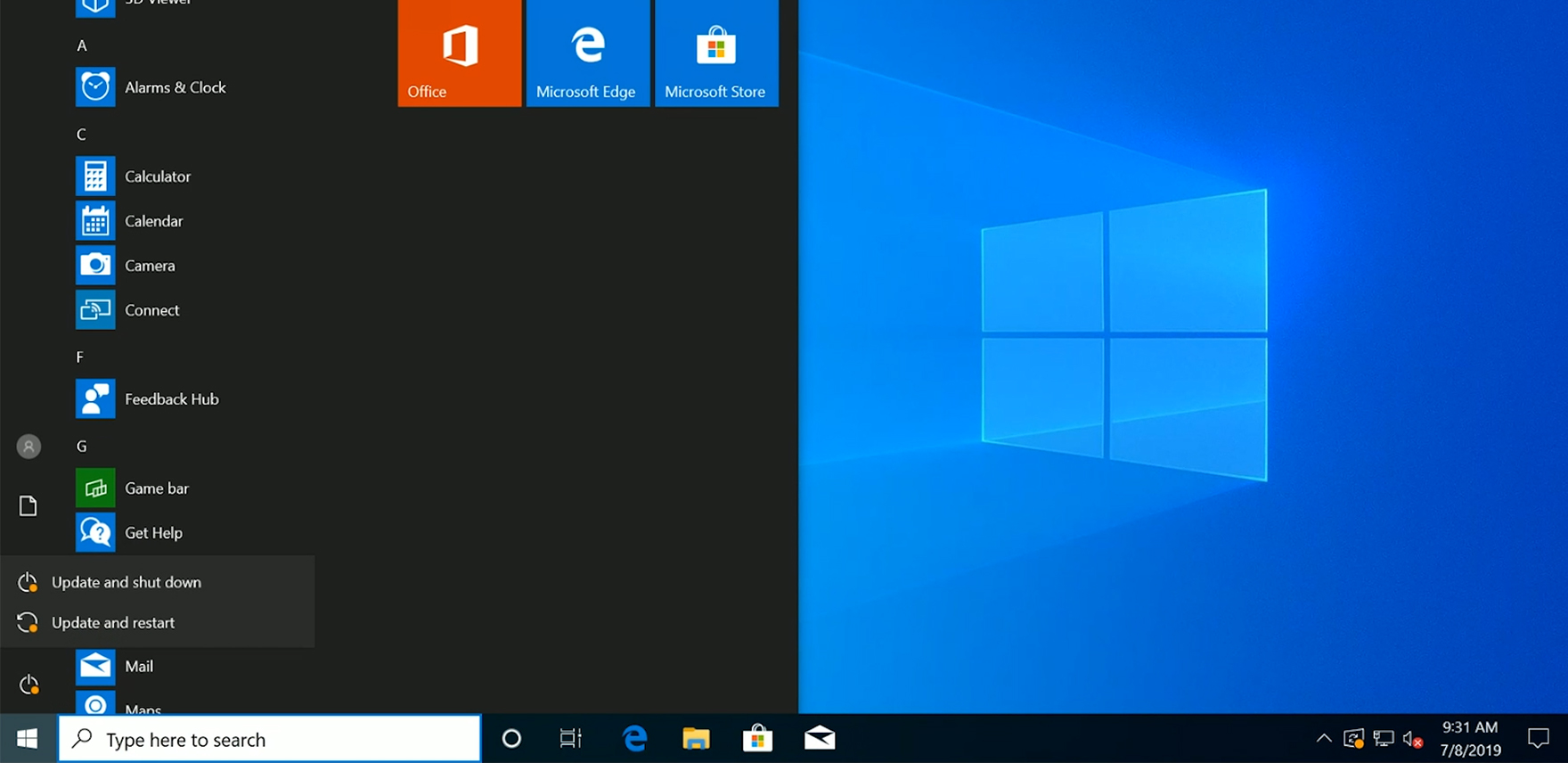This screenshot has width=1568, height=763.
Task: Select Update and restart
Action: pyautogui.click(x=158, y=623)
